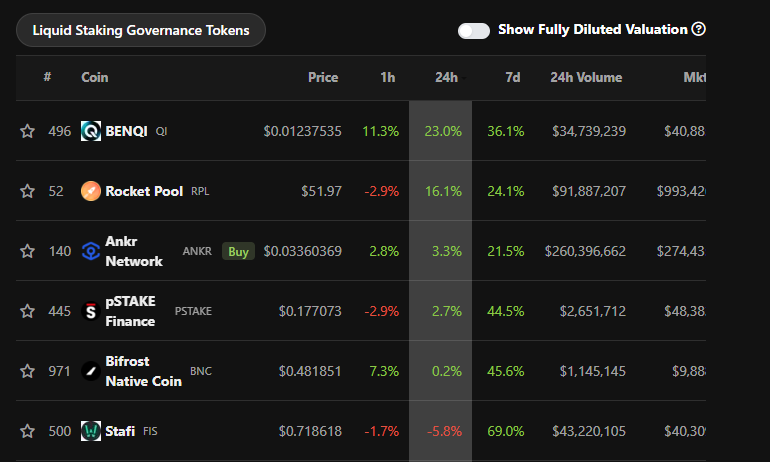This screenshot has height=462, width=770.
Task: Sort by 7d column header
Action: click(513, 78)
